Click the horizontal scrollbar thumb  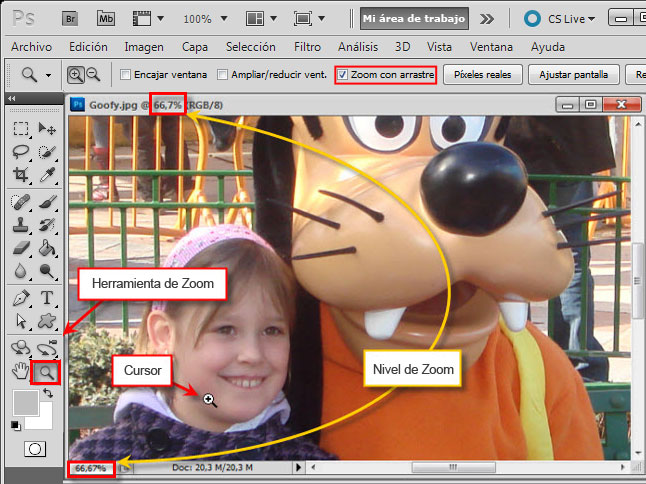pyautogui.click(x=453, y=467)
